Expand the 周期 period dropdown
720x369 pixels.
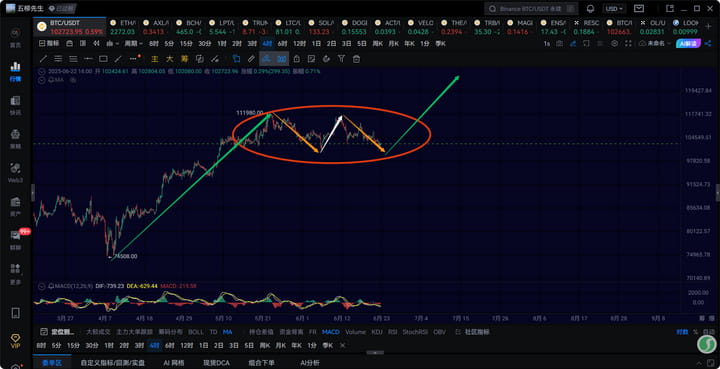[134, 44]
